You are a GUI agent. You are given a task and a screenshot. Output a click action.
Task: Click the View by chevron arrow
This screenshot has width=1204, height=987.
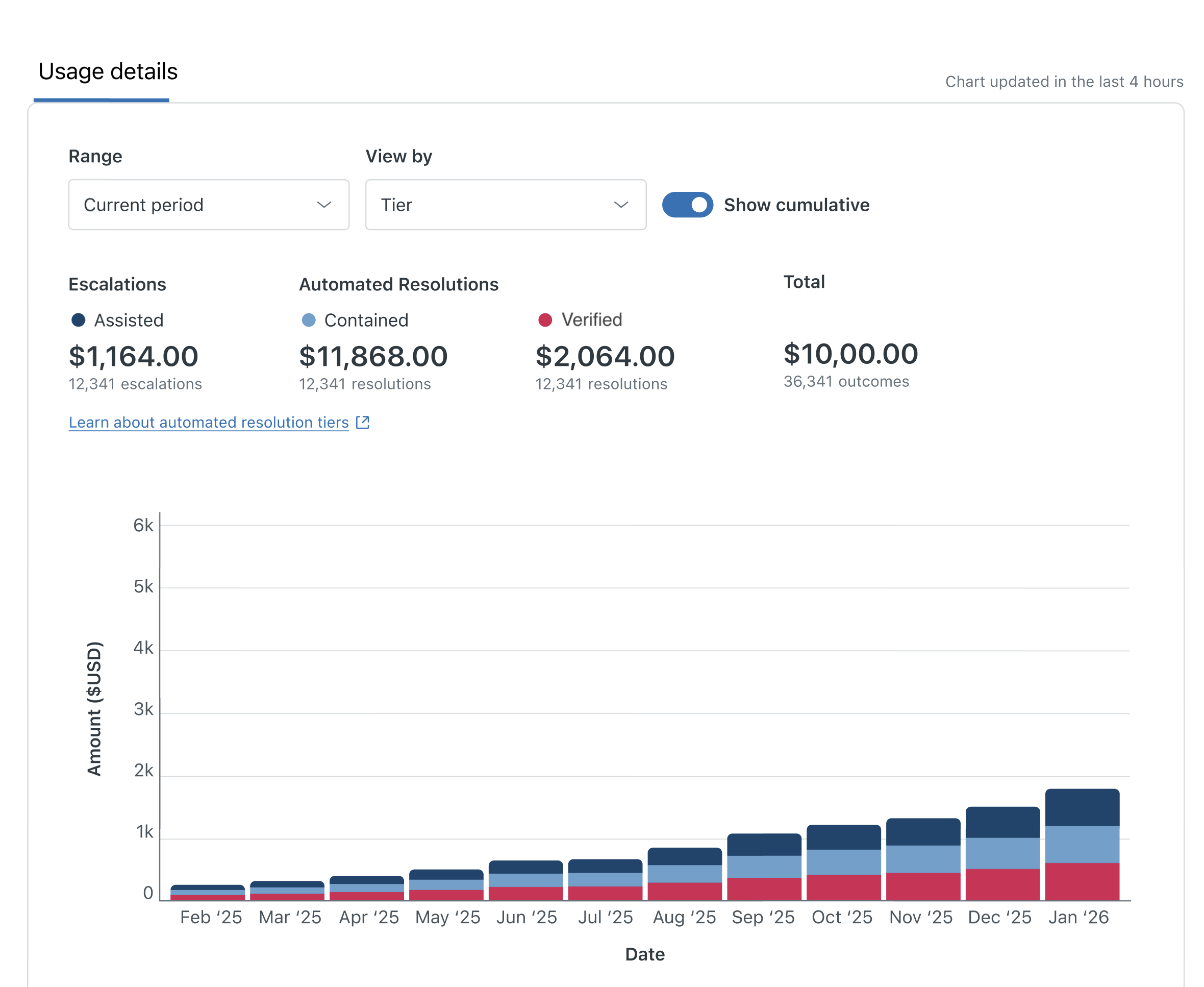(621, 205)
